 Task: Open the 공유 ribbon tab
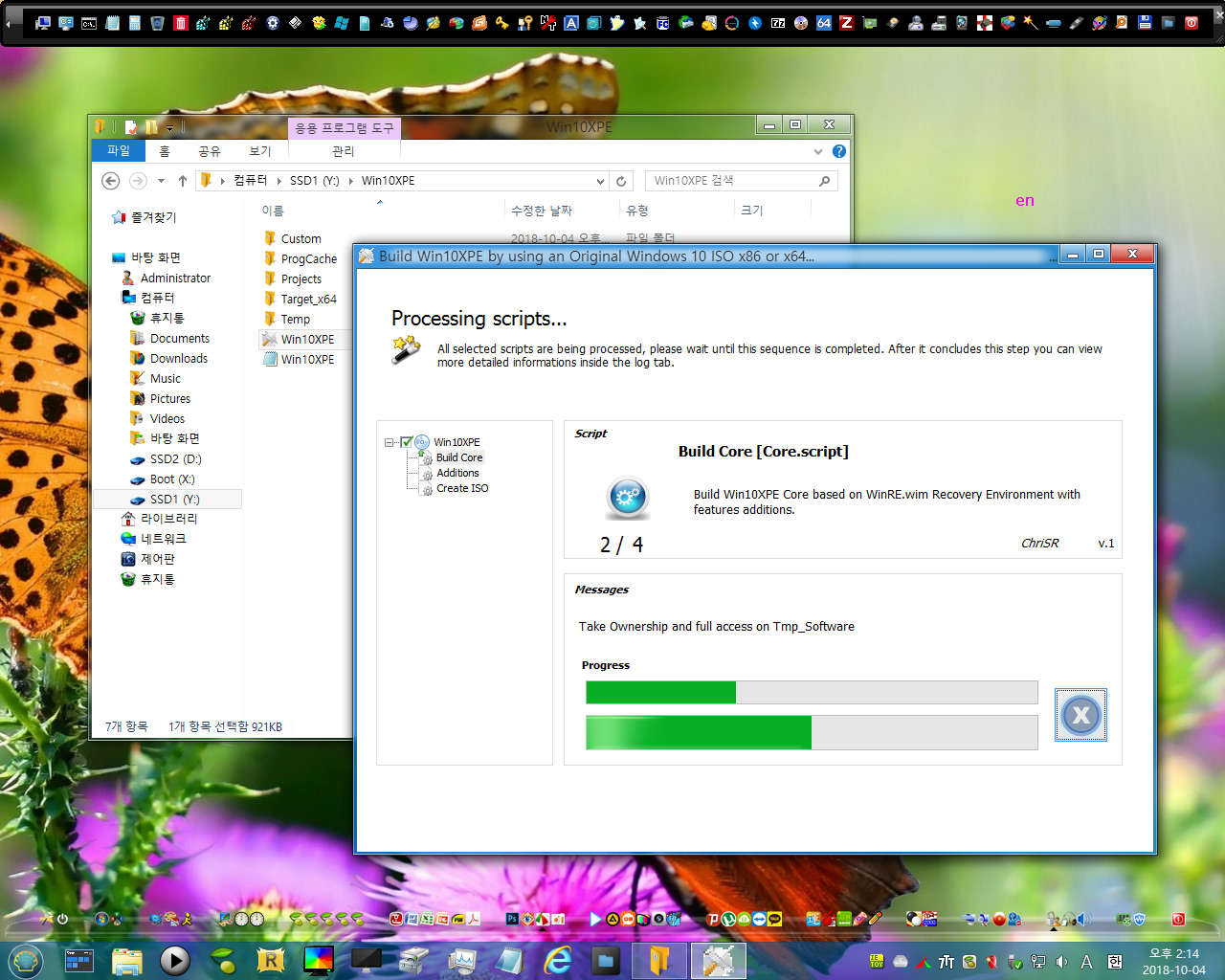click(x=210, y=151)
